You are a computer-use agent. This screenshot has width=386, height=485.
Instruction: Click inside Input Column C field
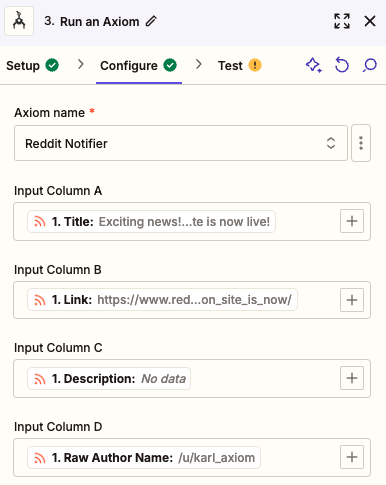pos(192,378)
